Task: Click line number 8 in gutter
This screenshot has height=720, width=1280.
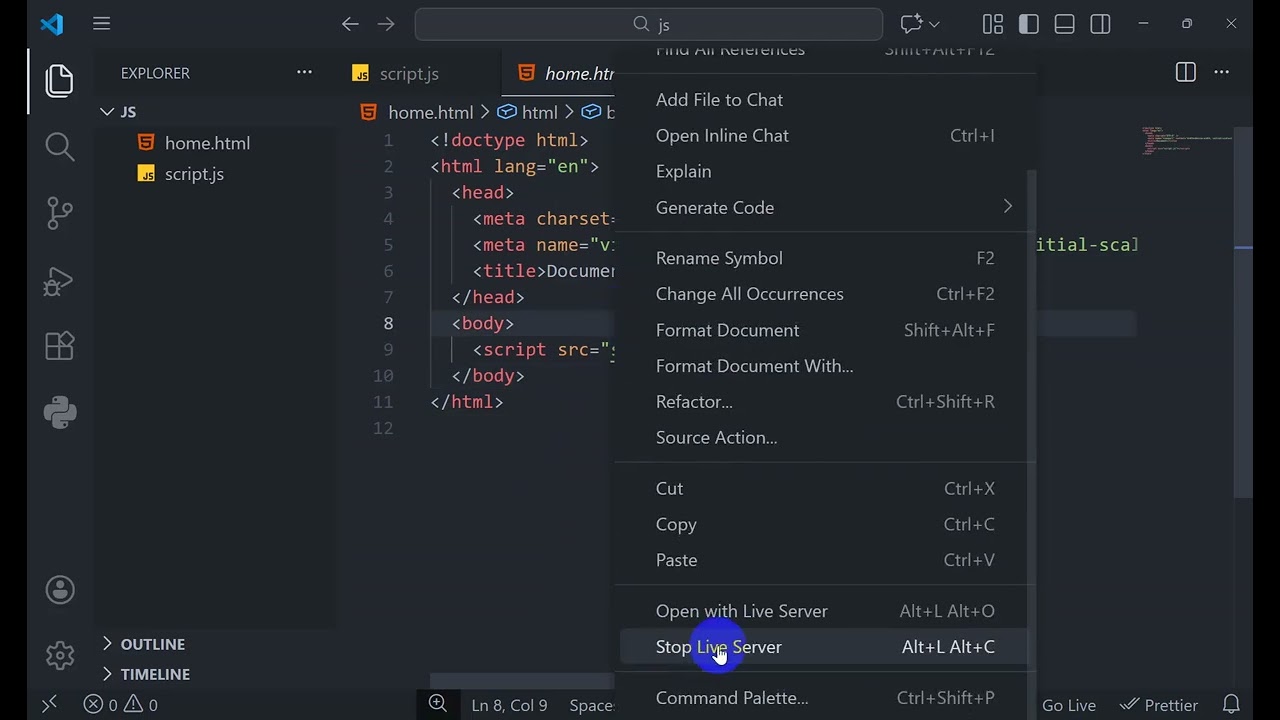Action: coord(388,323)
